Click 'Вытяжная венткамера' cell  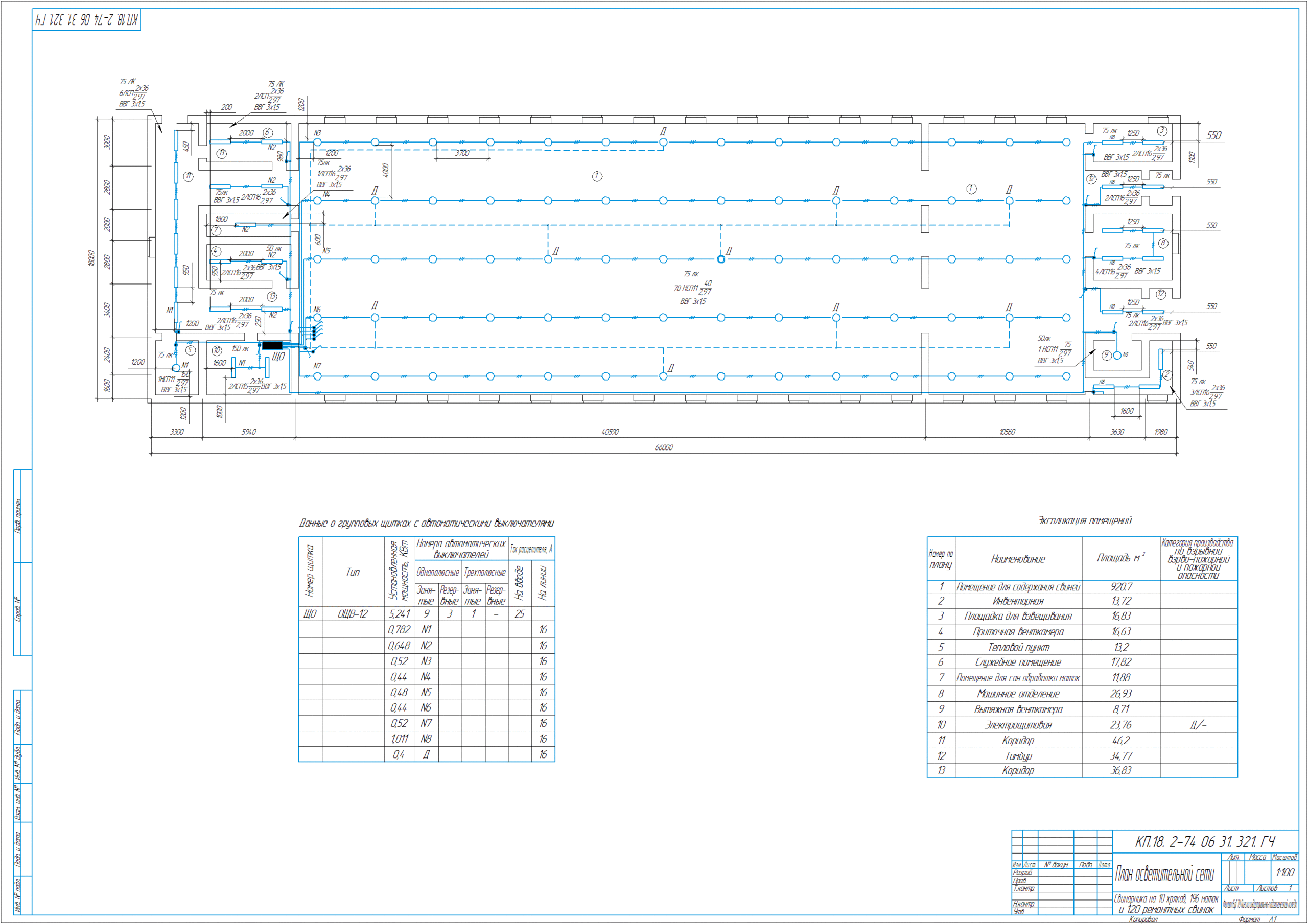[1018, 709]
